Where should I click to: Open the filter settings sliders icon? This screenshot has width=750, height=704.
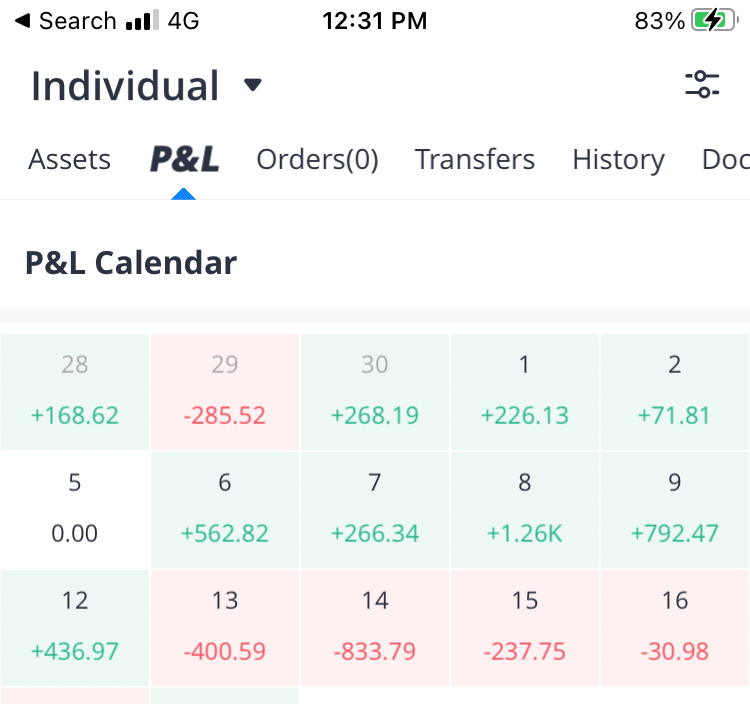click(702, 84)
